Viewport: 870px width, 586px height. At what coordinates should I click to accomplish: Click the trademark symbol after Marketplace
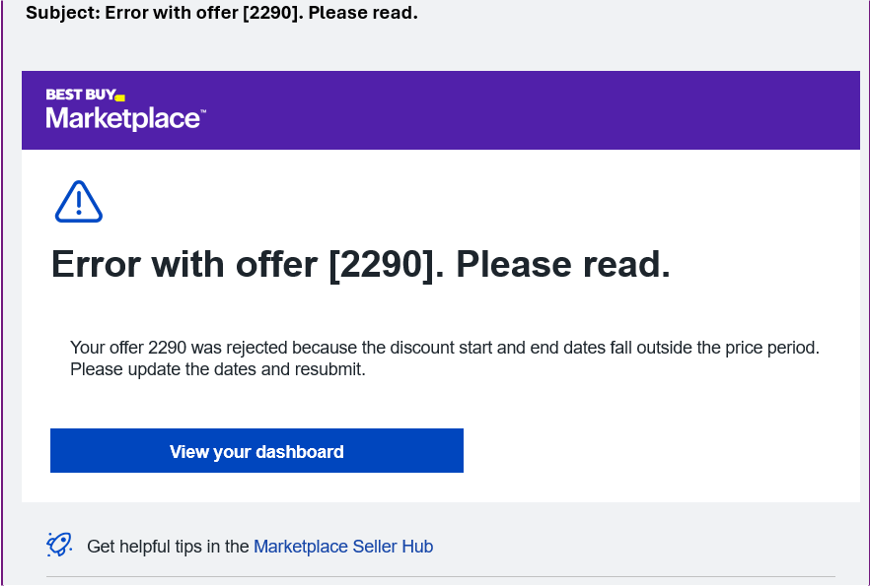pos(203,111)
